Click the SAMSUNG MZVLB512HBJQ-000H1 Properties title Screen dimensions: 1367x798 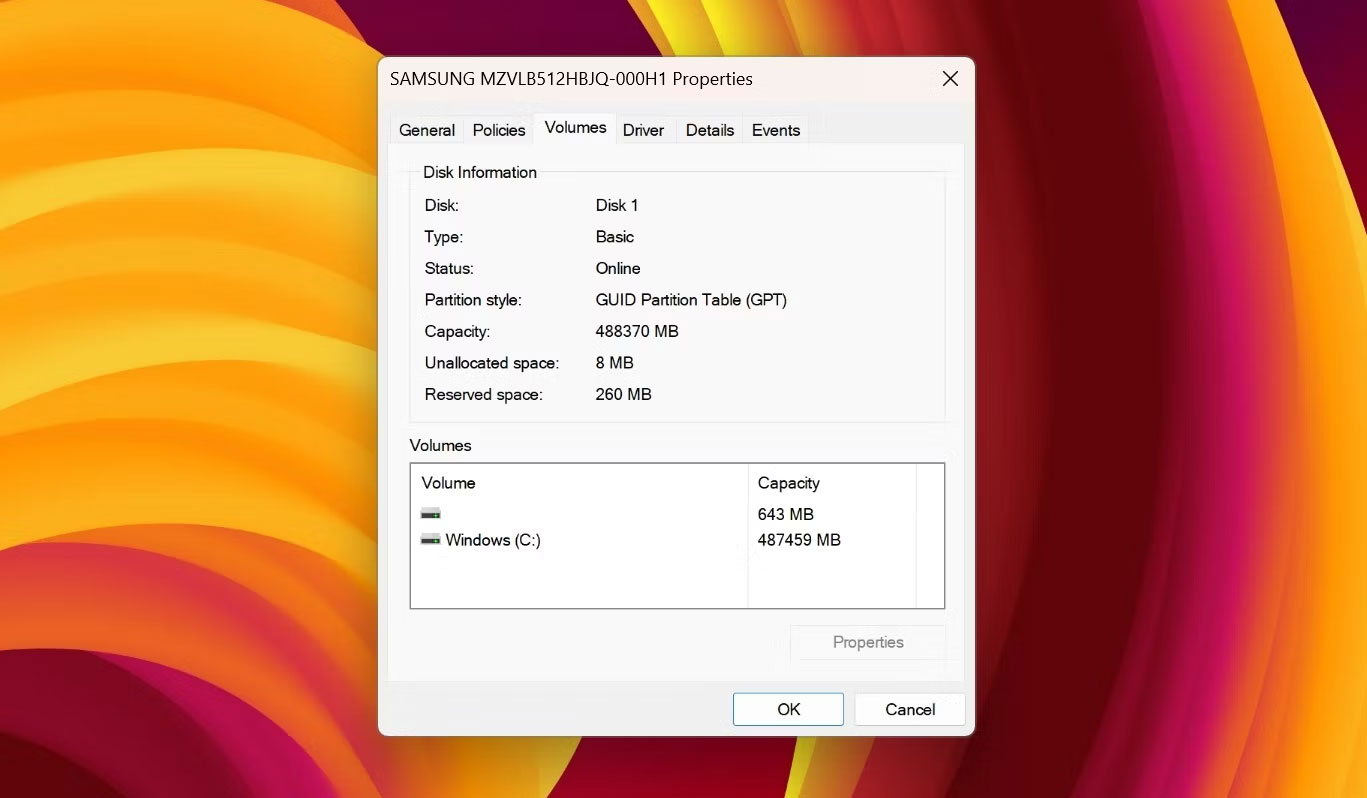pos(571,79)
